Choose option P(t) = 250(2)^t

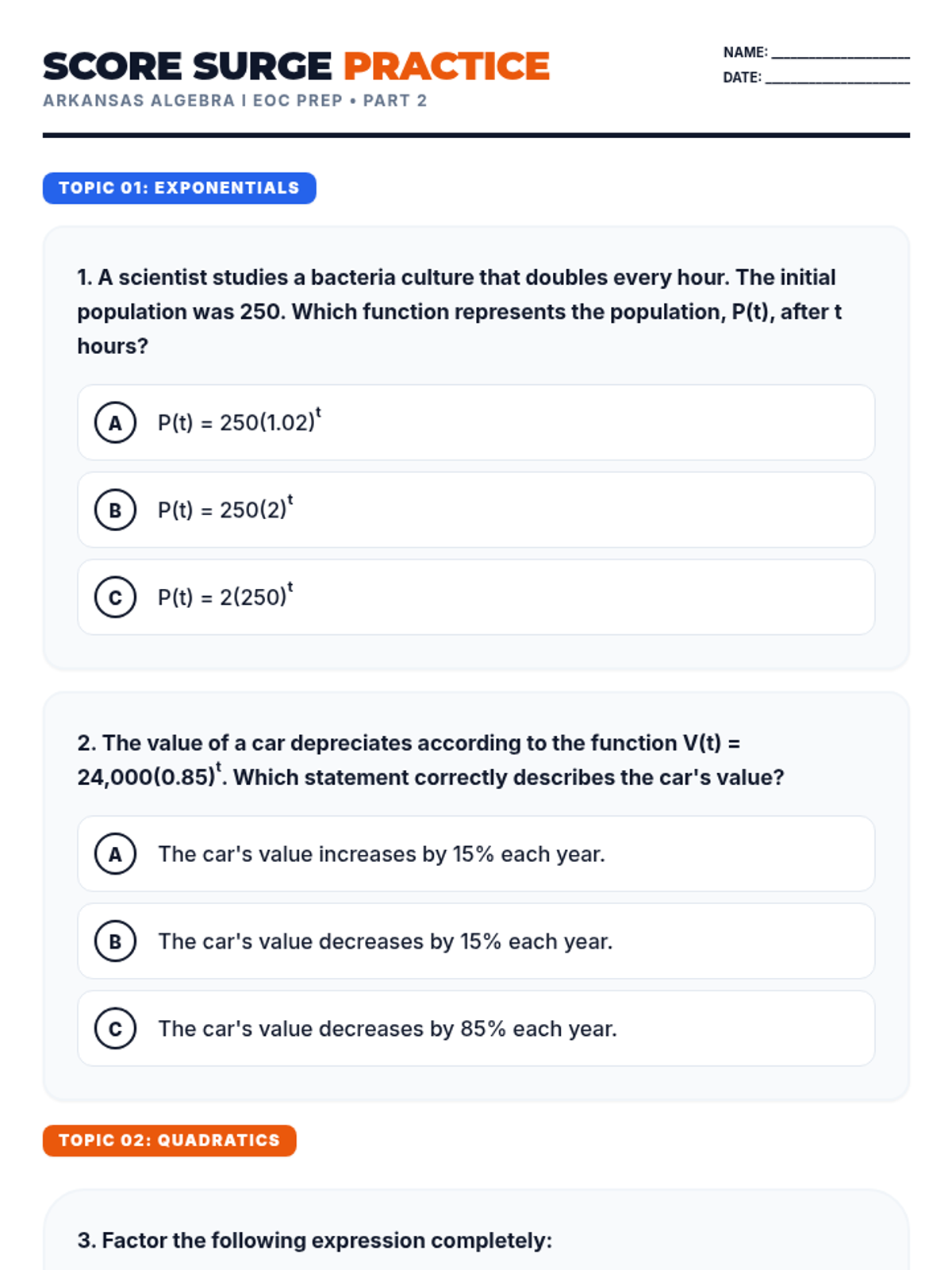[x=225, y=510]
